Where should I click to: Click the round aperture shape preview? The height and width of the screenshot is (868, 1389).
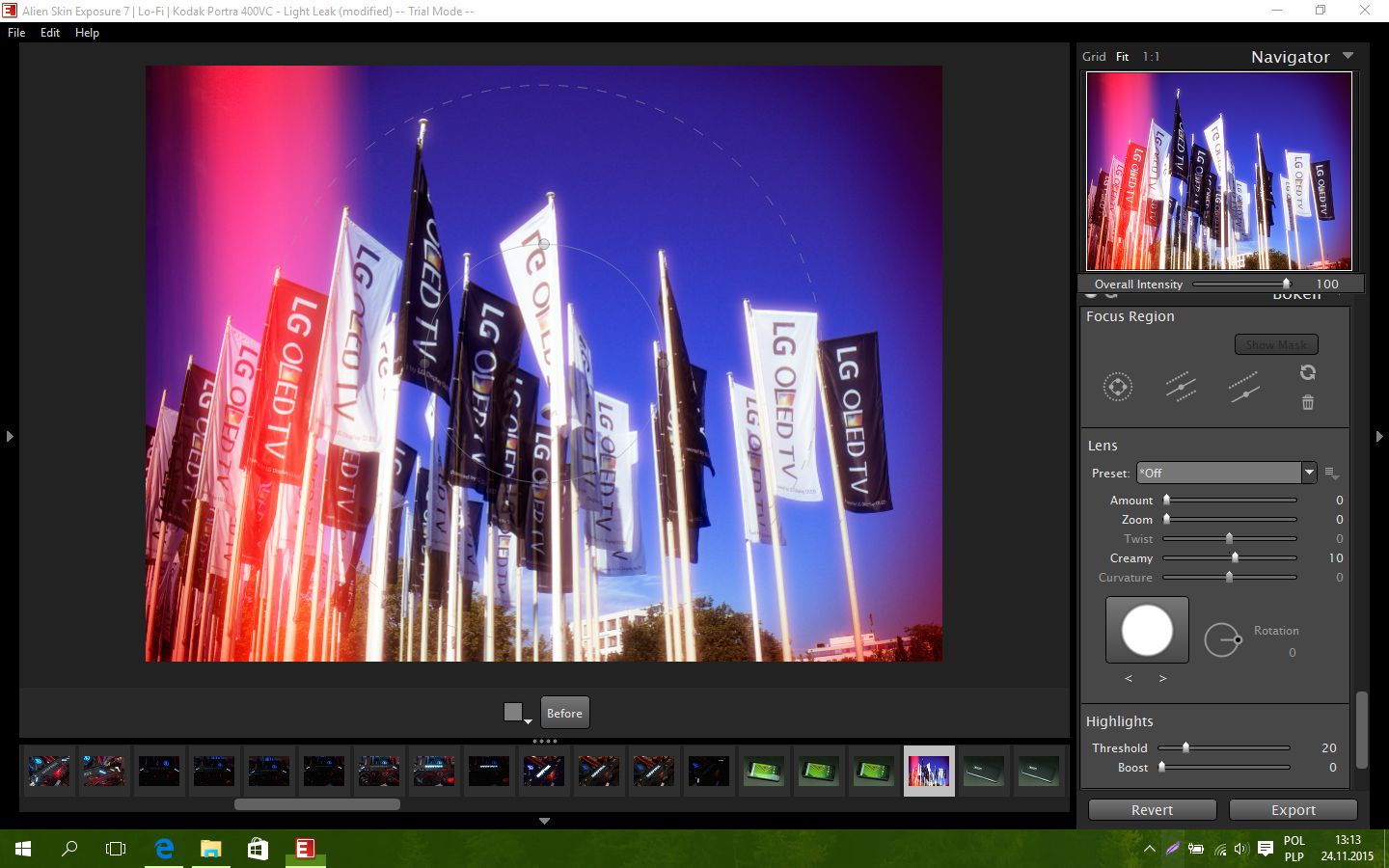pos(1147,630)
